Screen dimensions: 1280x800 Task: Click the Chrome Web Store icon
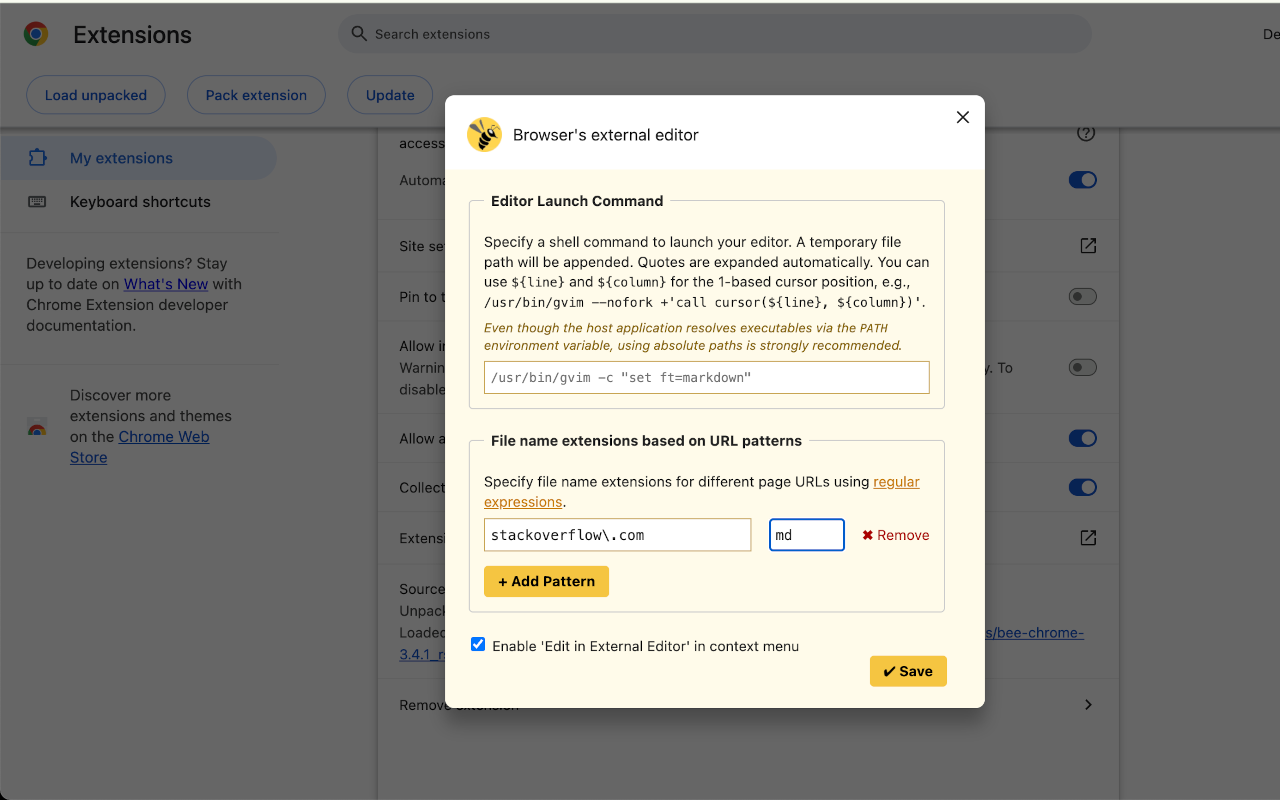click(37, 427)
